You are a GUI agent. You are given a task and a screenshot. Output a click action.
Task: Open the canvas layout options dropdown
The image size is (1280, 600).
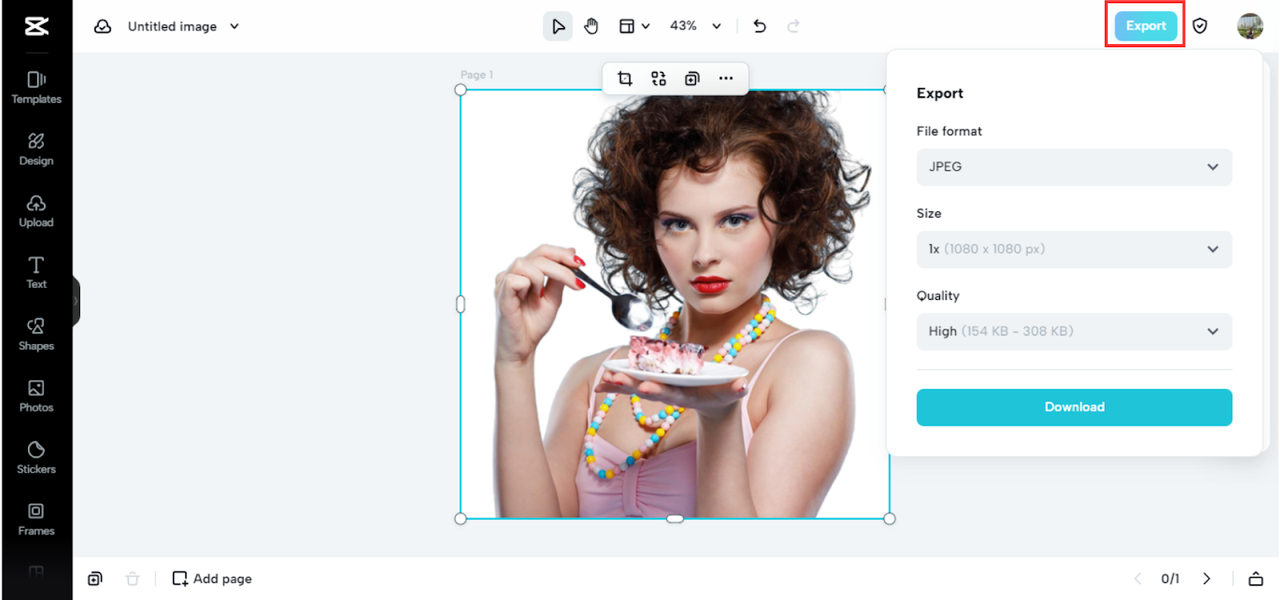point(634,26)
